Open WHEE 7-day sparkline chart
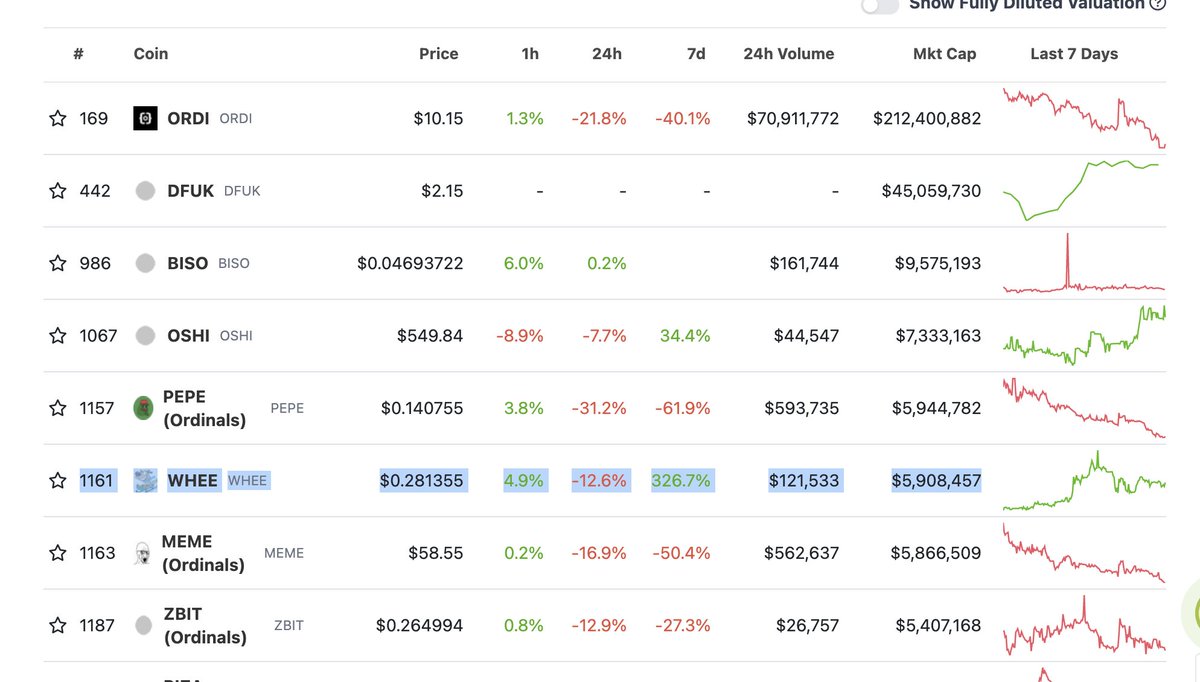 point(1084,480)
